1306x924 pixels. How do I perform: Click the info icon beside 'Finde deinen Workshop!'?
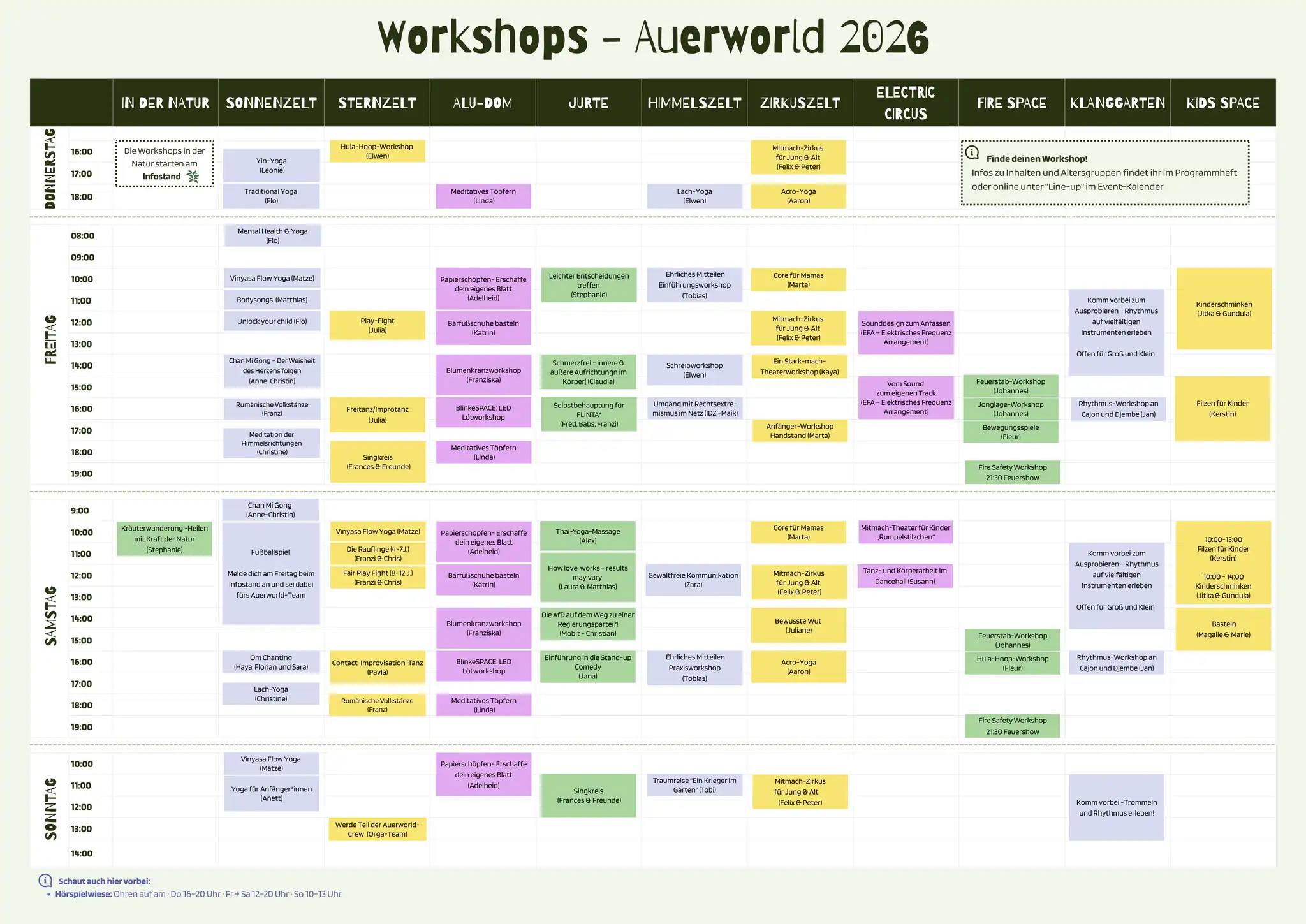pyautogui.click(x=971, y=152)
